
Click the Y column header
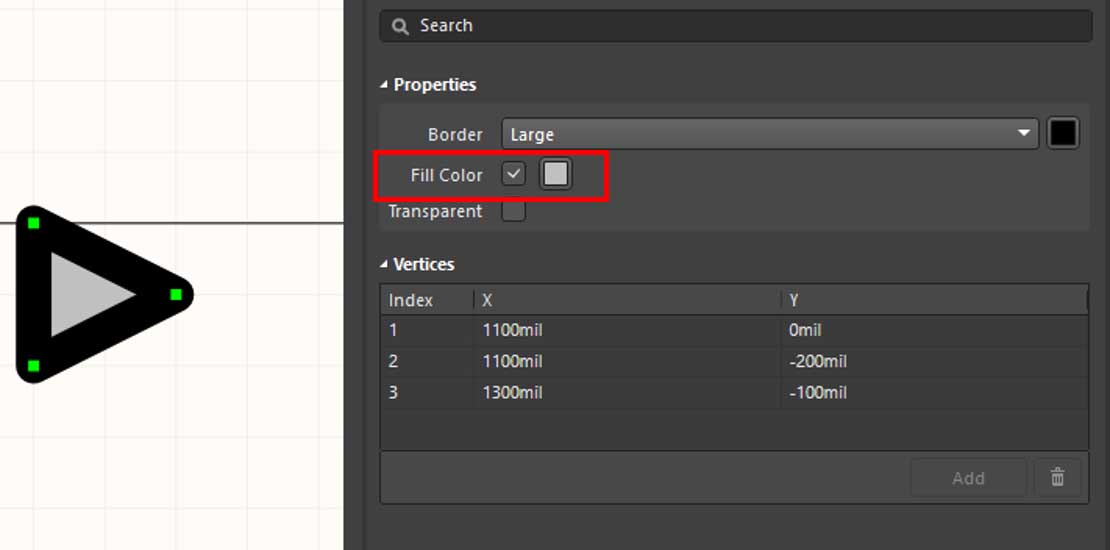932,300
